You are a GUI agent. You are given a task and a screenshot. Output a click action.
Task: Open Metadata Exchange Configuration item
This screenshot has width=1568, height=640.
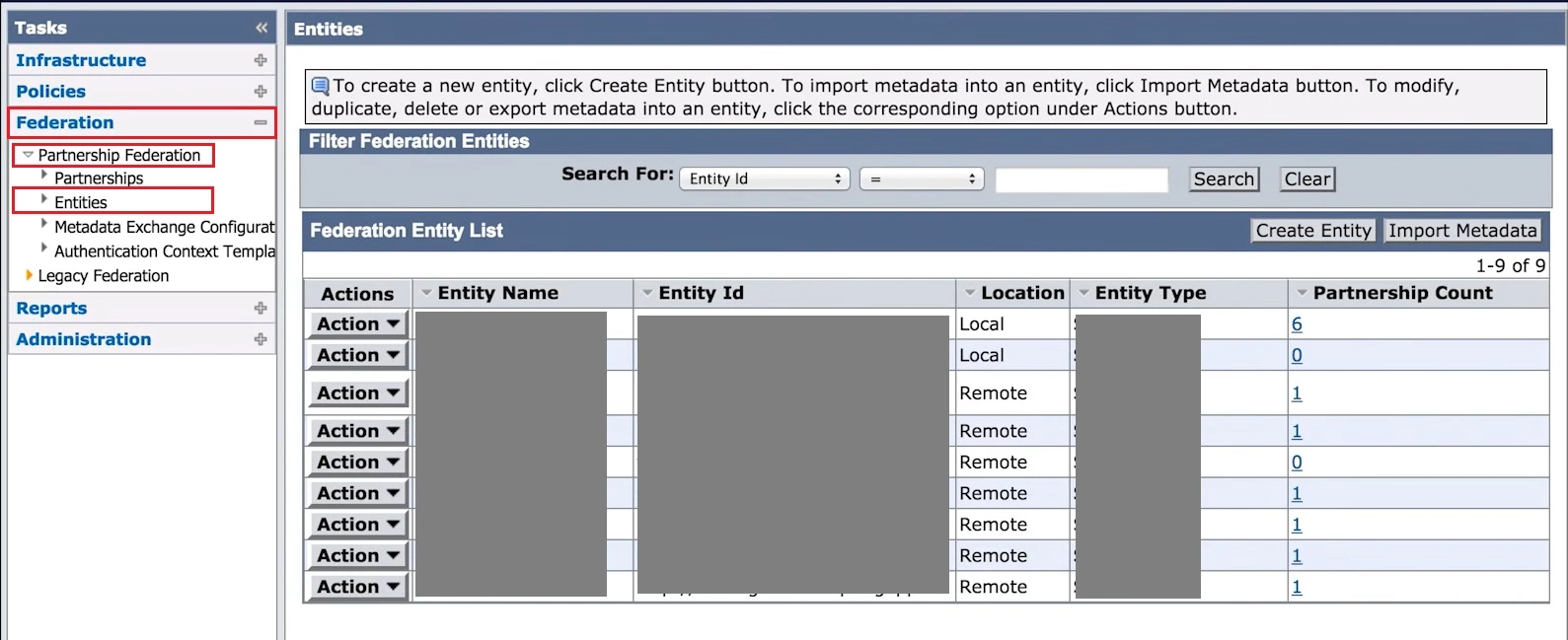point(164,227)
